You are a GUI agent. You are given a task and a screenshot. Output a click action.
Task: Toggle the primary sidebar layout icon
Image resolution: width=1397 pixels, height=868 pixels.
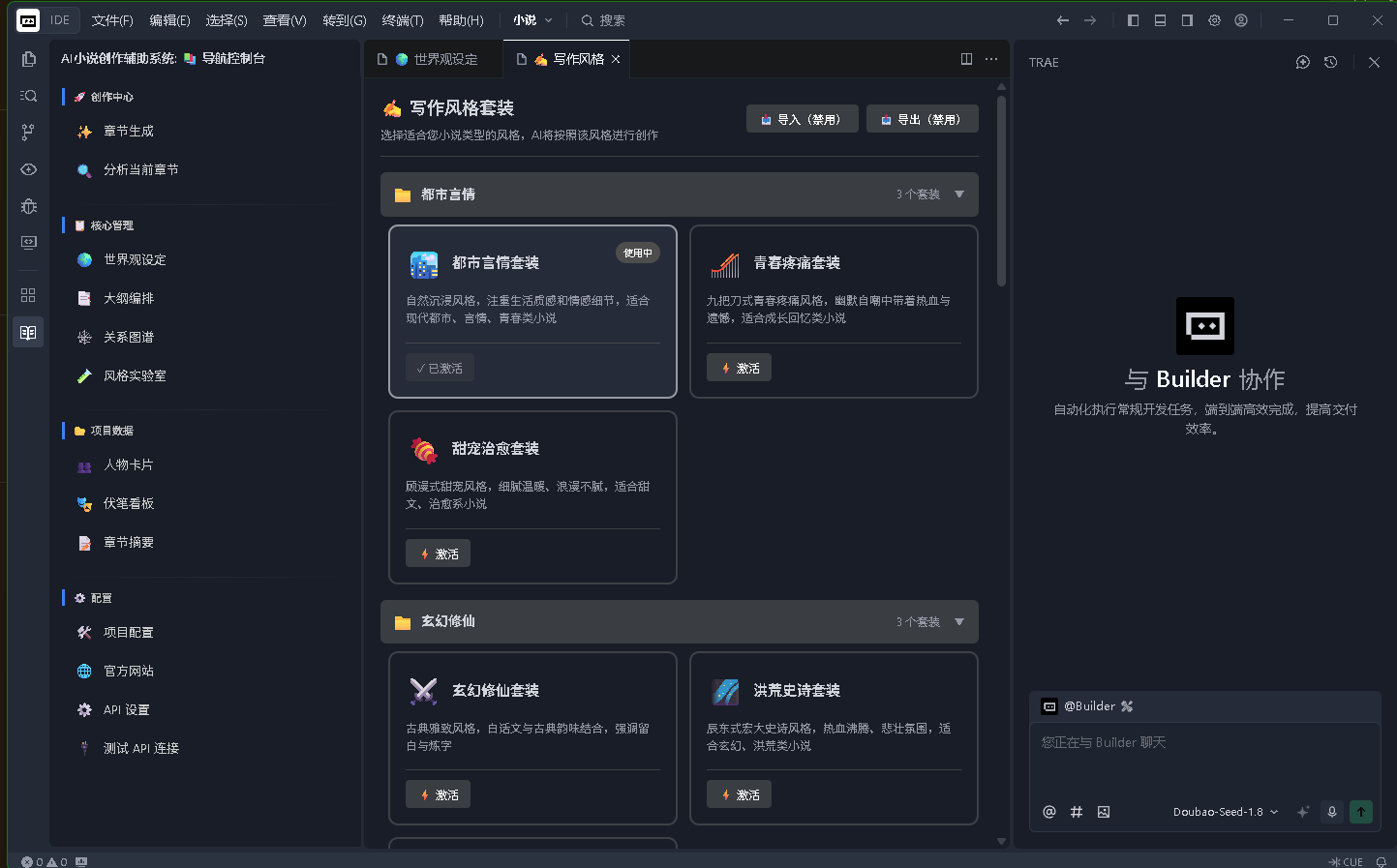pyautogui.click(x=1133, y=20)
